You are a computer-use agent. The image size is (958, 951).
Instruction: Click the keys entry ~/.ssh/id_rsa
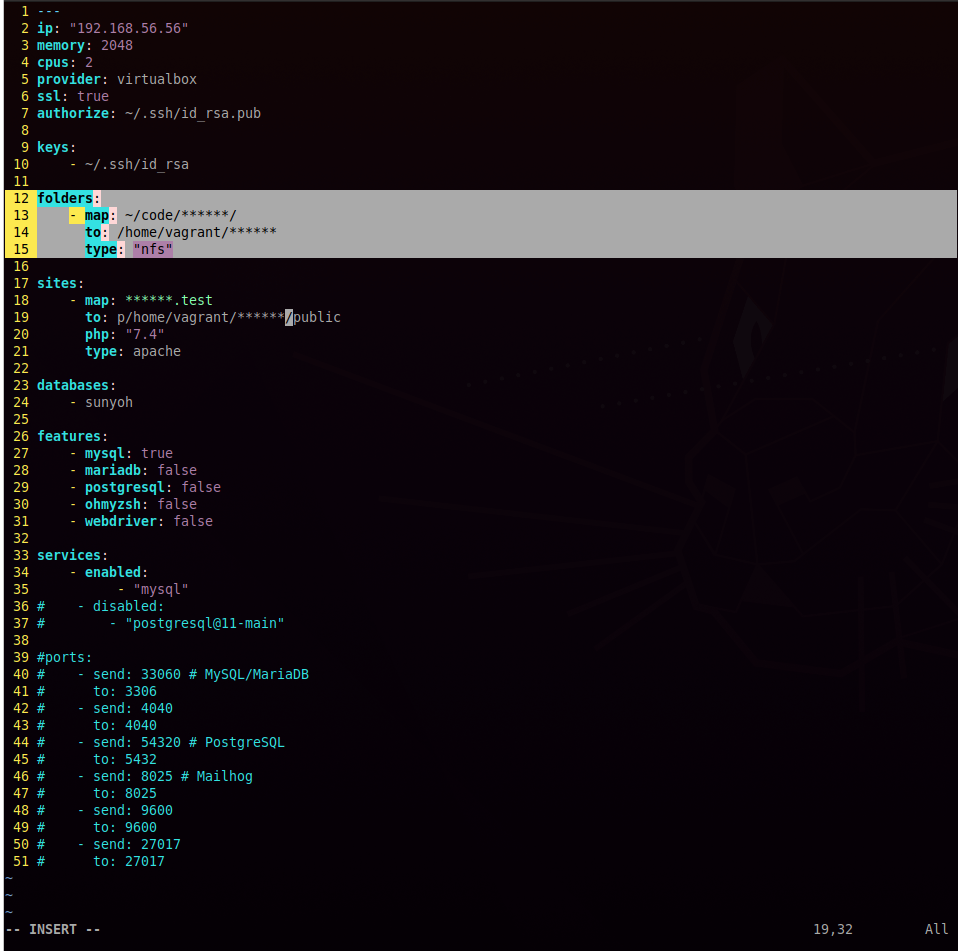coord(137,164)
